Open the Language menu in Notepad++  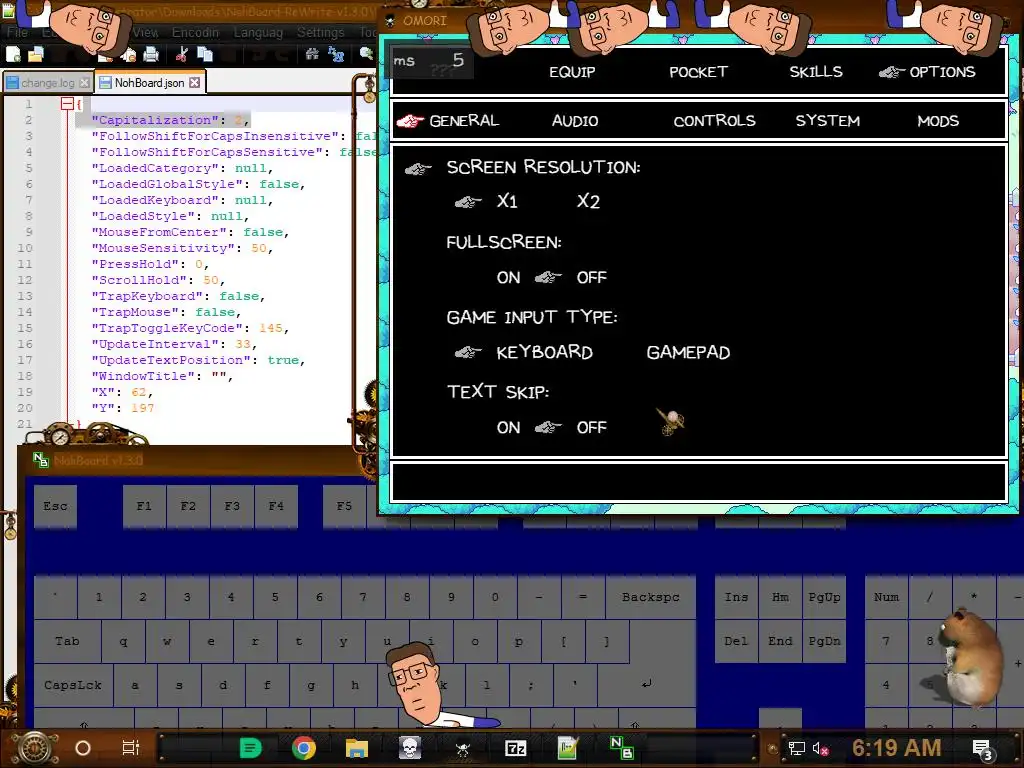[258, 32]
